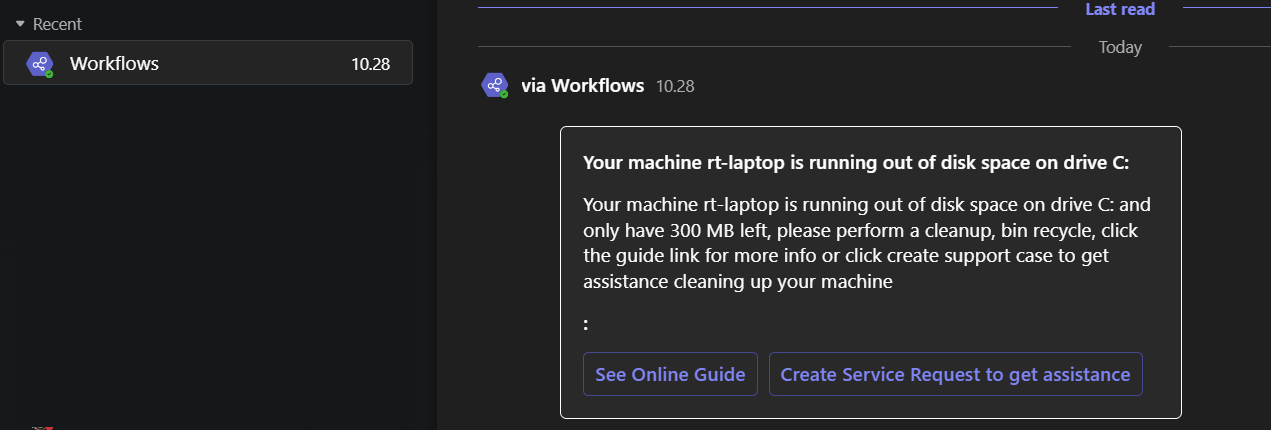Click the Workflows icon in the chat list
The width and height of the screenshot is (1271, 430).
click(x=40, y=64)
